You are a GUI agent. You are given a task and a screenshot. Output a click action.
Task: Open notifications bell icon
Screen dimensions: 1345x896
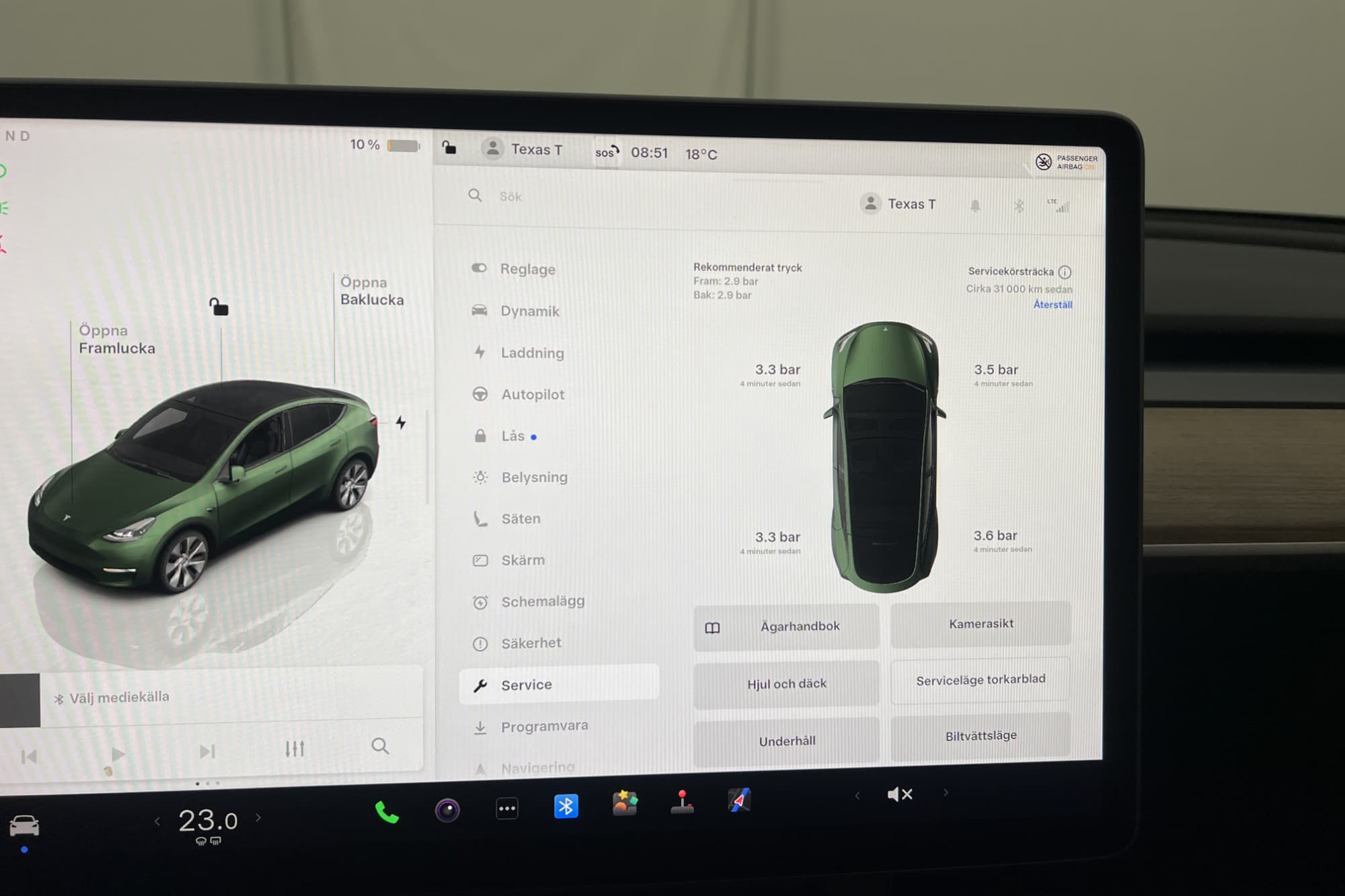tap(975, 206)
